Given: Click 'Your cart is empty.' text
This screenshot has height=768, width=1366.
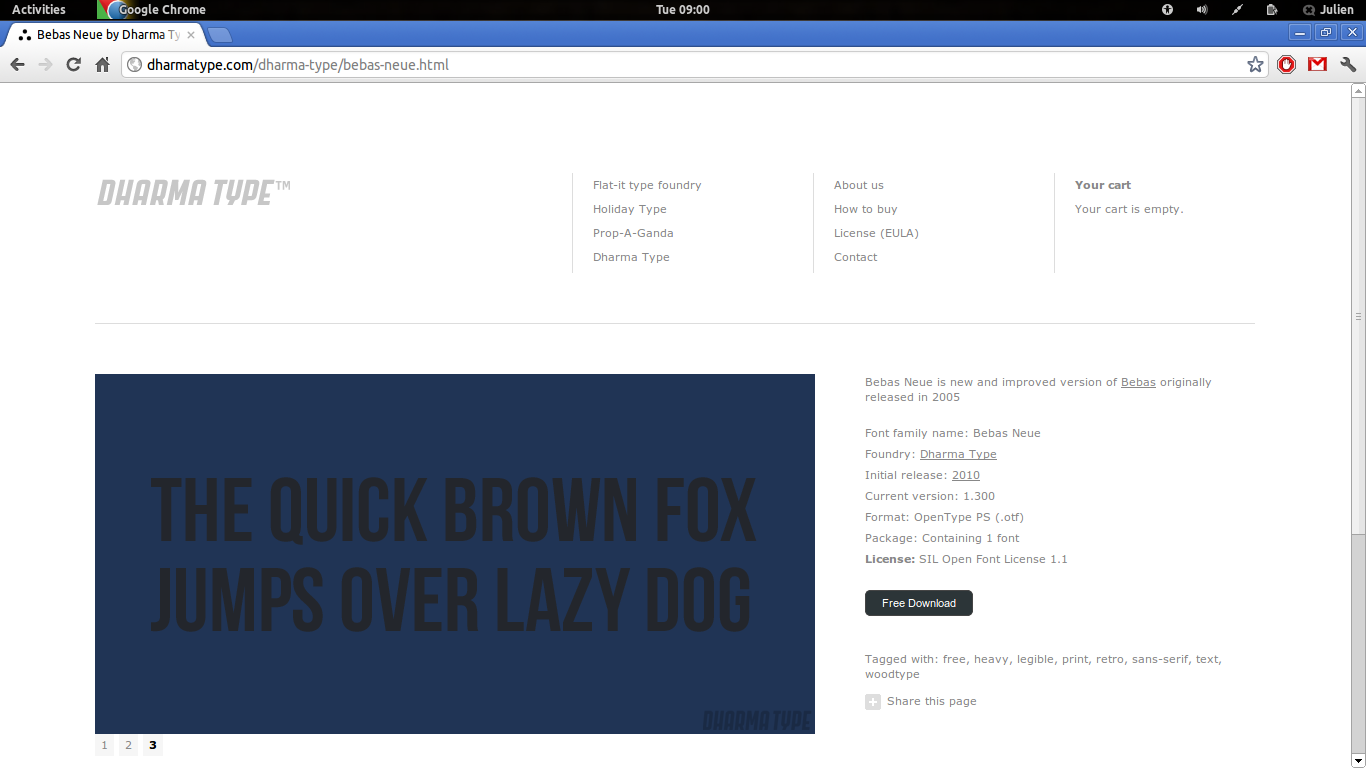Looking at the screenshot, I should pyautogui.click(x=1129, y=209).
